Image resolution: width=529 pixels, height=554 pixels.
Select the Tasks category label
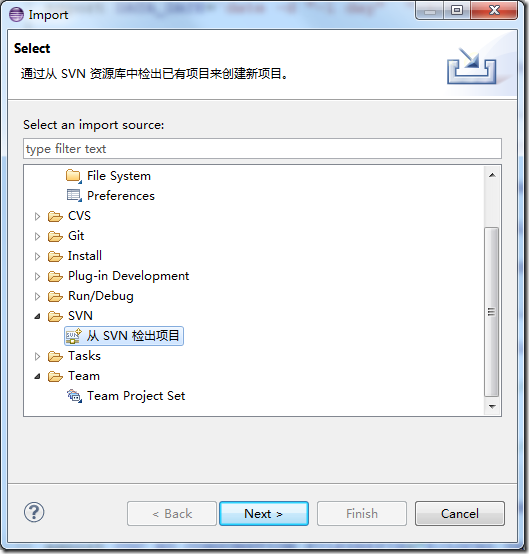pos(84,356)
